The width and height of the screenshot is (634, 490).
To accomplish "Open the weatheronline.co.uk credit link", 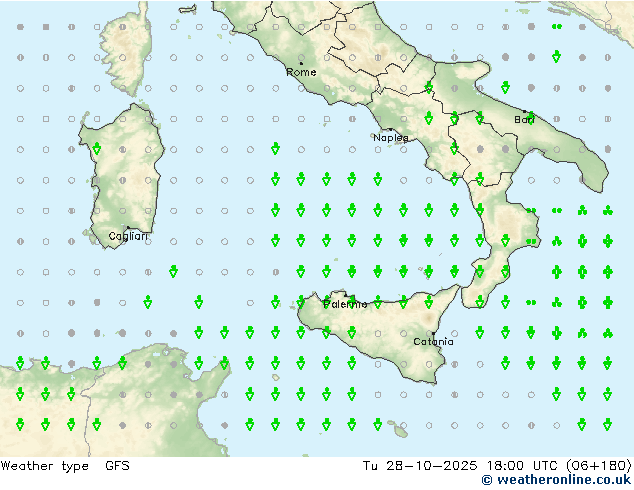I will (x=556, y=480).
